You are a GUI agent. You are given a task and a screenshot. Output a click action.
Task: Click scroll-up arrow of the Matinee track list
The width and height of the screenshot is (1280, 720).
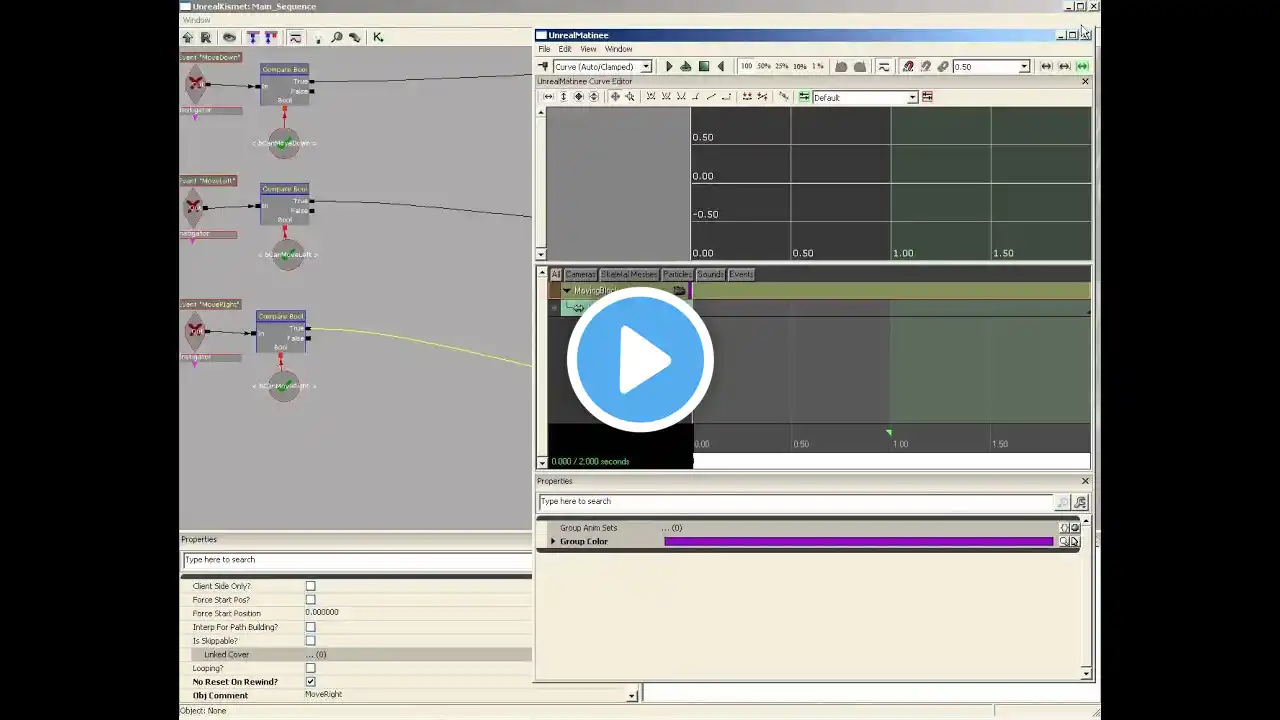(x=542, y=273)
